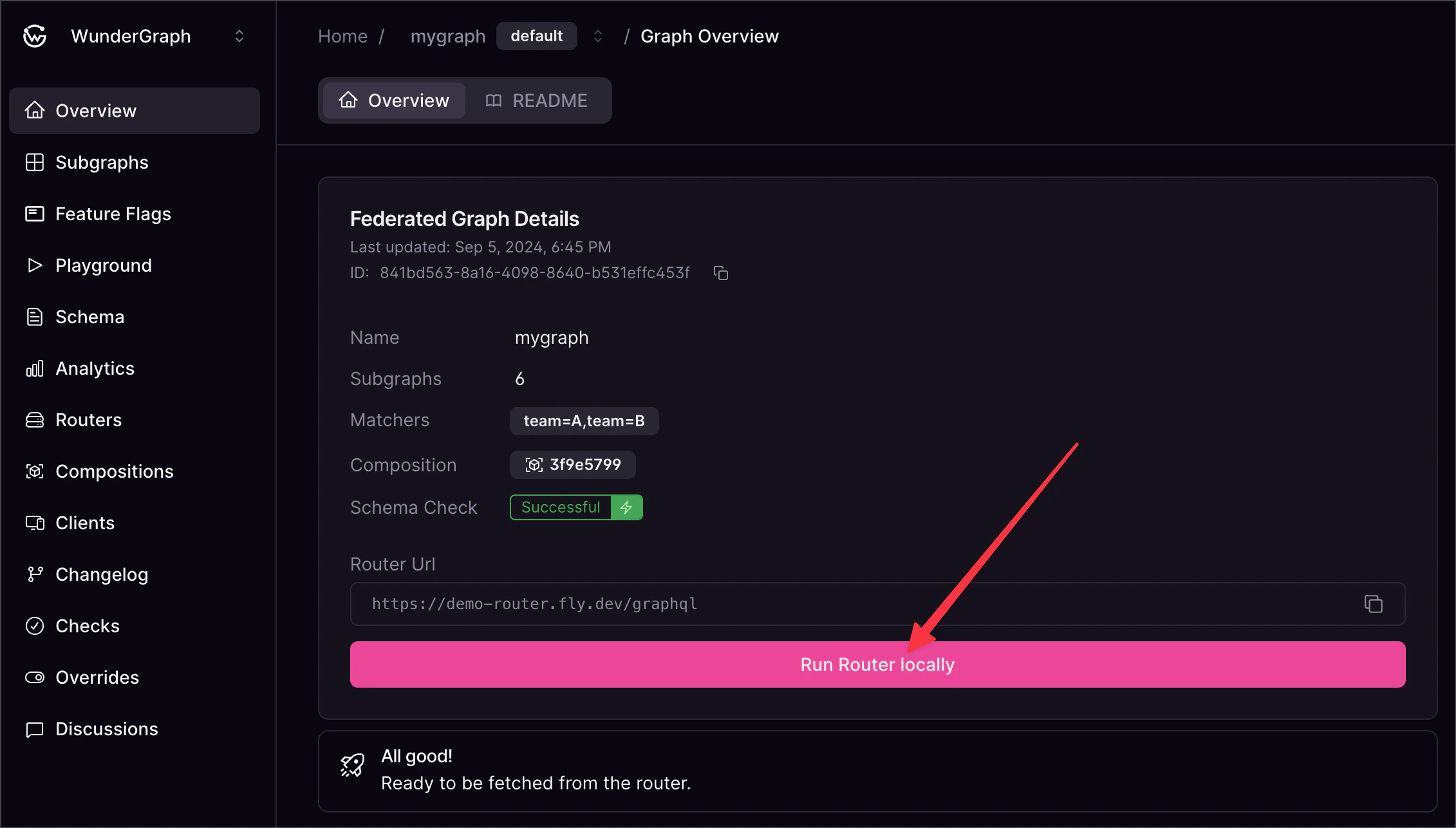Select the Overview tab
Viewport: 1456px width, 828px height.
click(x=393, y=100)
